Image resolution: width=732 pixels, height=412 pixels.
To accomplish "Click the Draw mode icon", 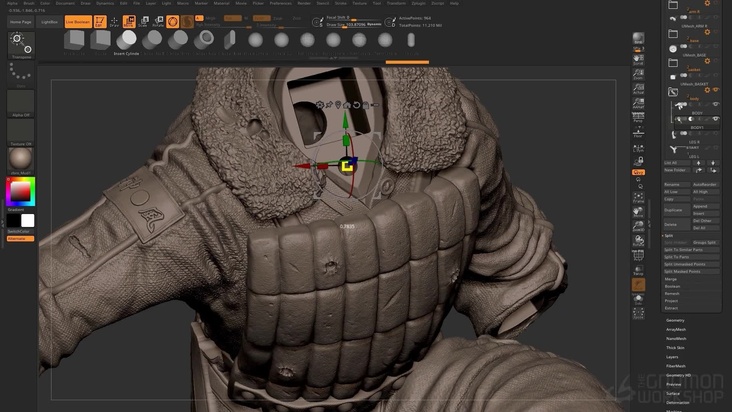I will (x=114, y=21).
